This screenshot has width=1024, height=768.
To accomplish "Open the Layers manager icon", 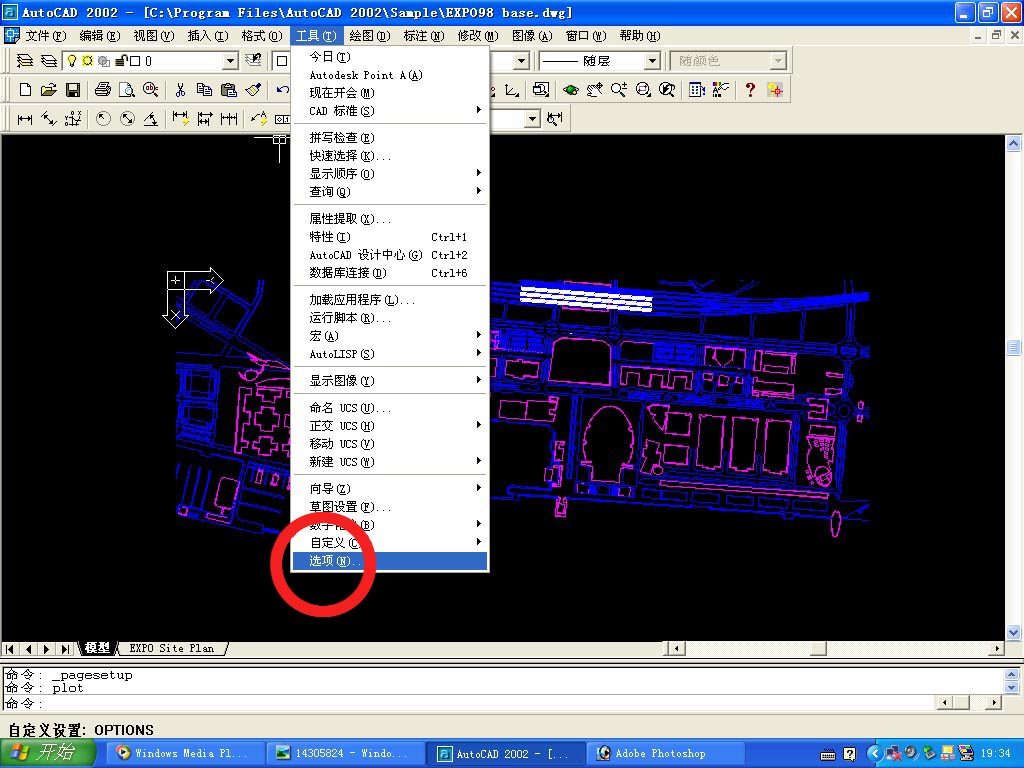I will [48, 61].
